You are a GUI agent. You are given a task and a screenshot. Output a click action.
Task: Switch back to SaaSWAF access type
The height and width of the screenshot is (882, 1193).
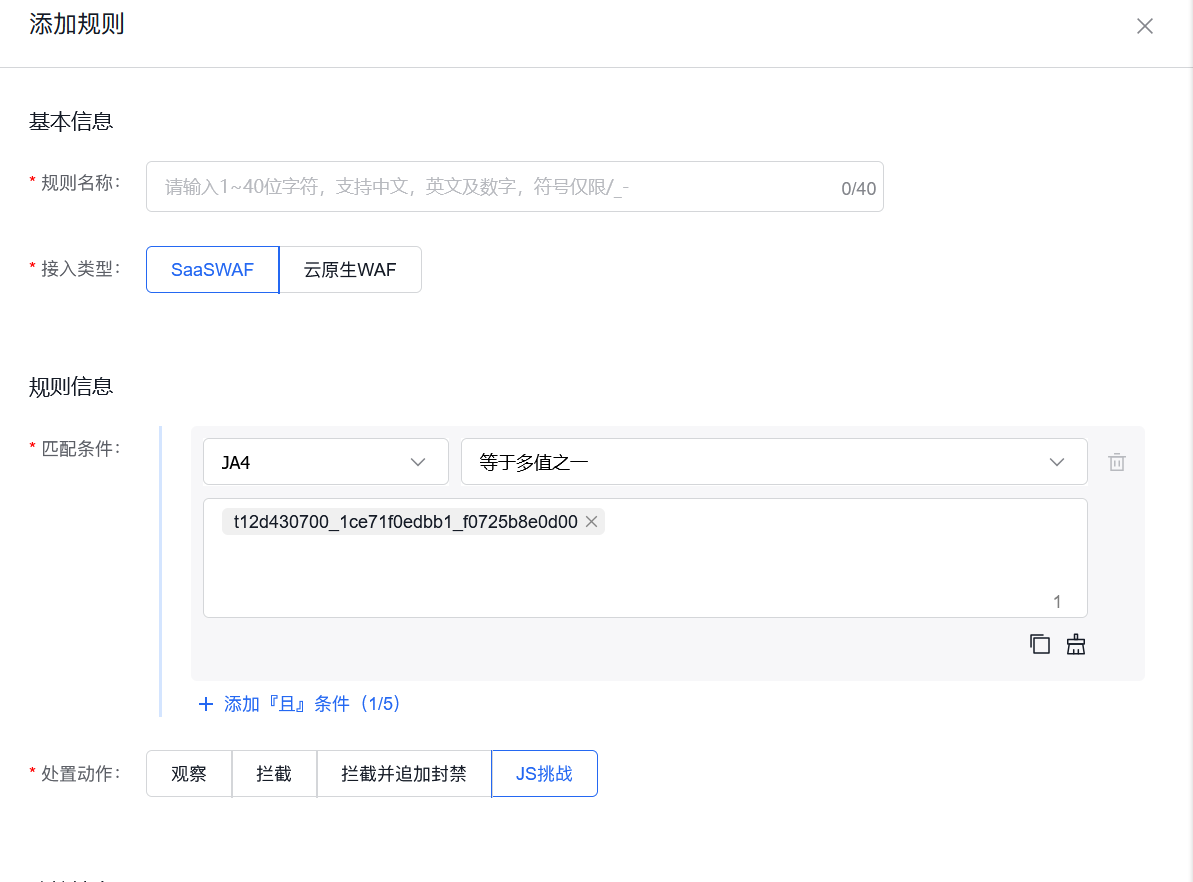pos(212,269)
